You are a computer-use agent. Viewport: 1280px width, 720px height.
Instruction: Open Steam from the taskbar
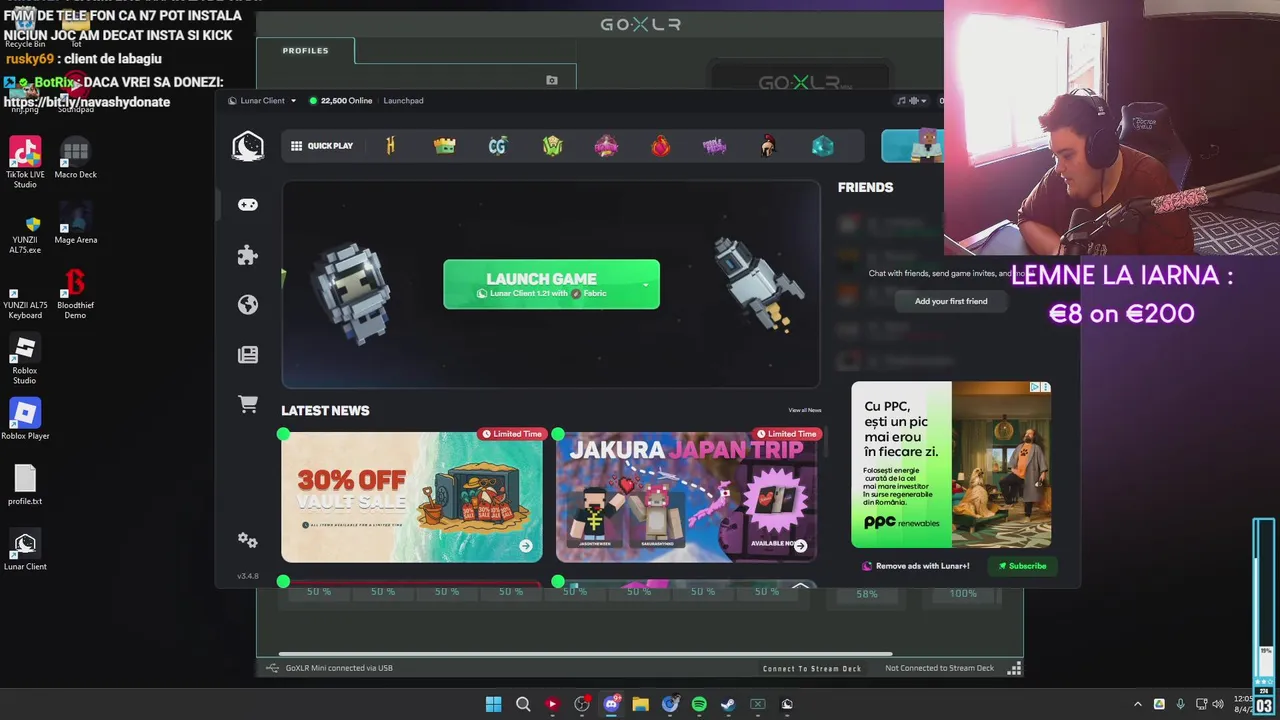728,704
